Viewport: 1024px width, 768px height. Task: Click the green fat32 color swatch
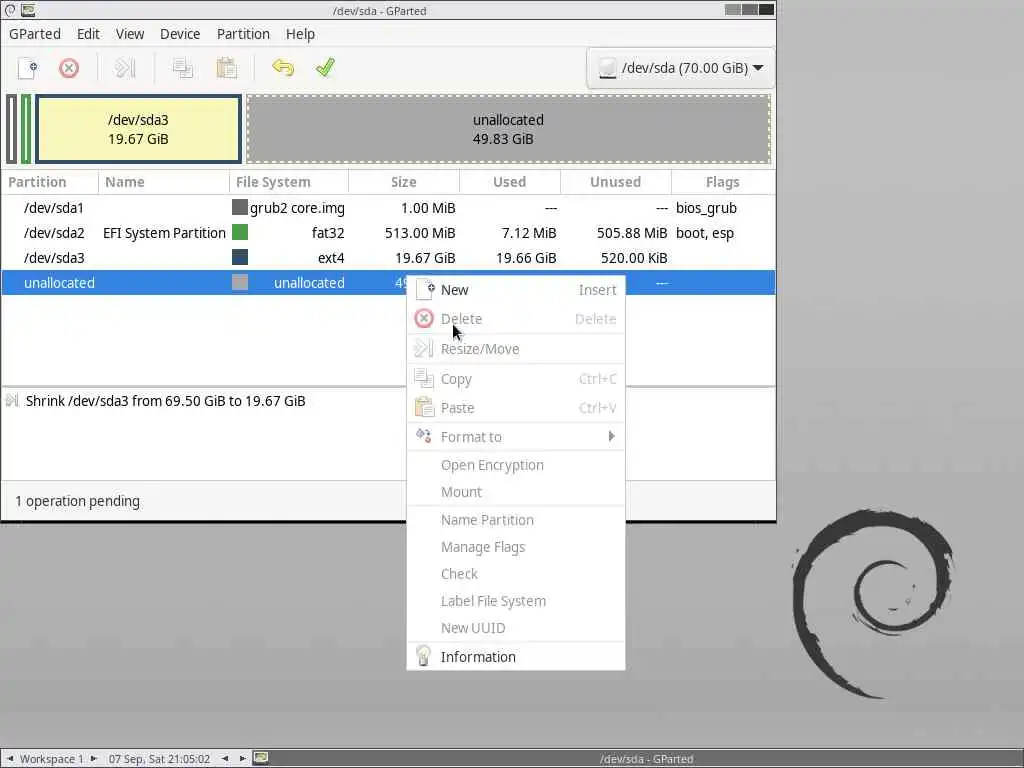[x=240, y=232]
